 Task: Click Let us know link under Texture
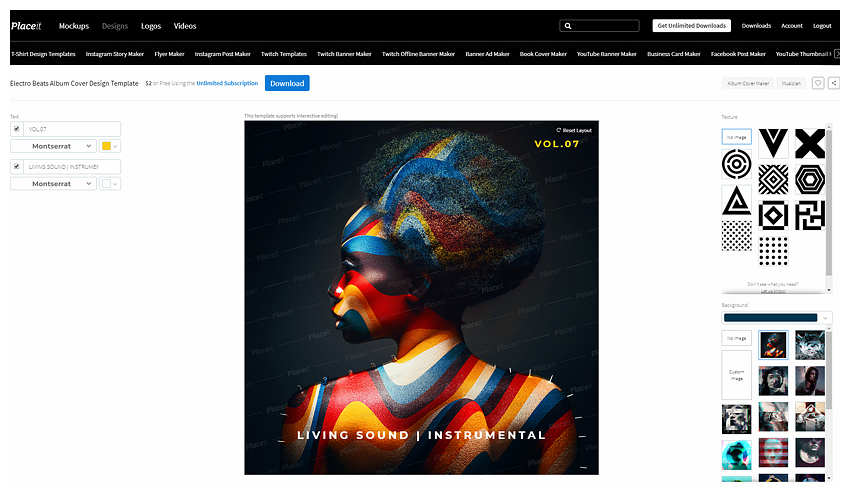[772, 291]
